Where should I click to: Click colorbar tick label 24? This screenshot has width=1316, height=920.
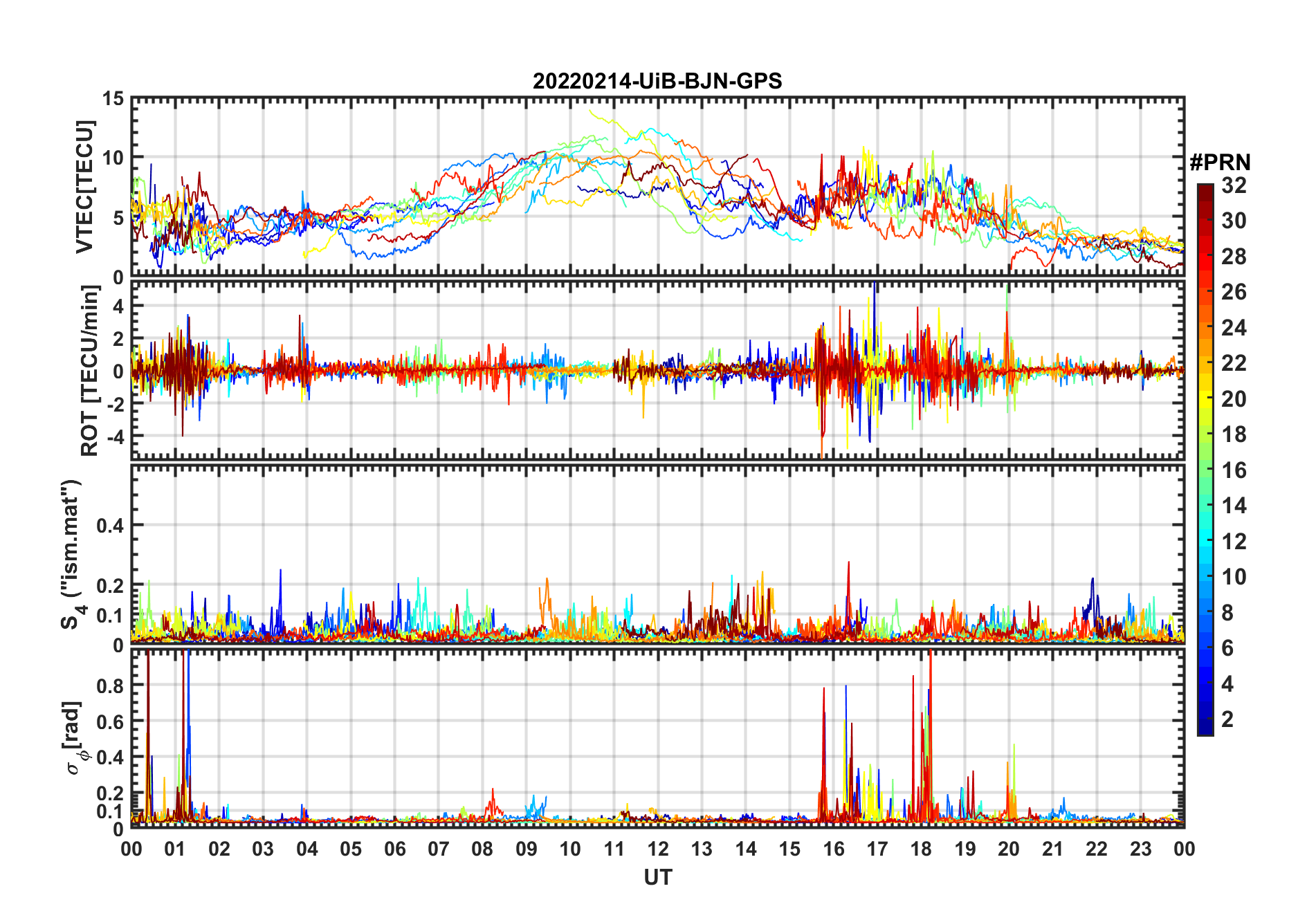(x=1234, y=328)
